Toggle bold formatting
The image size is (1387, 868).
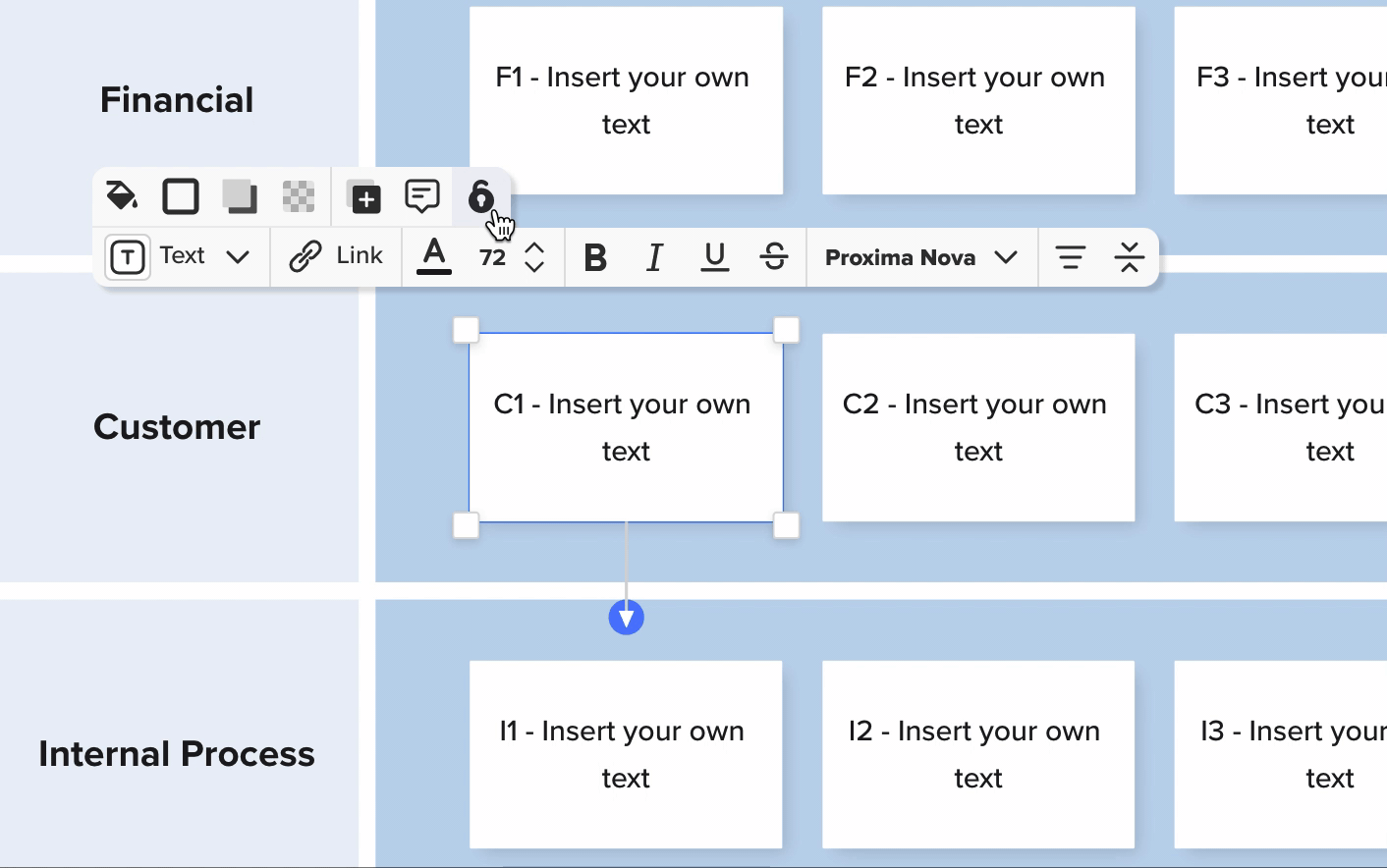pyautogui.click(x=595, y=257)
